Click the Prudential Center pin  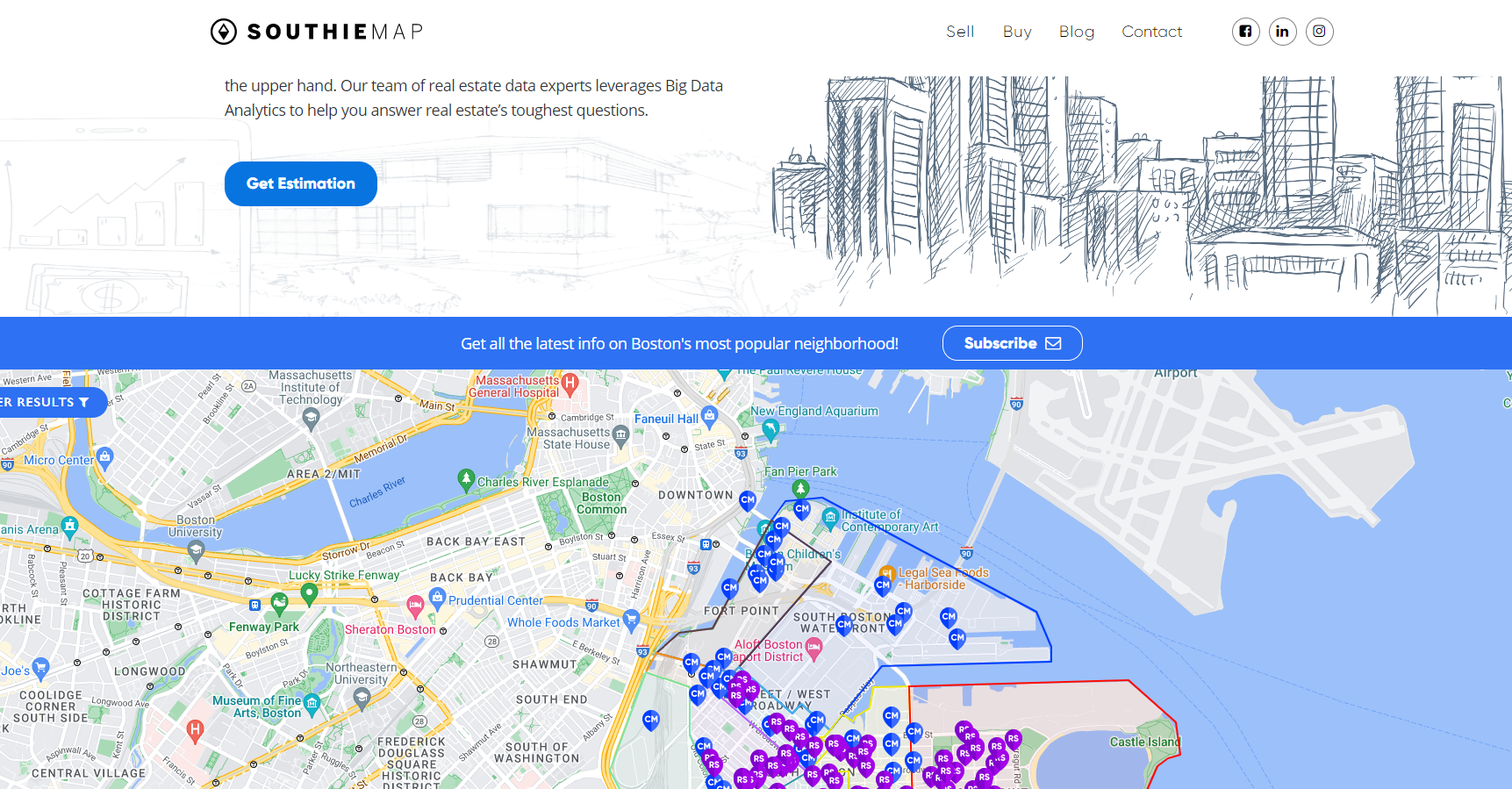[438, 599]
